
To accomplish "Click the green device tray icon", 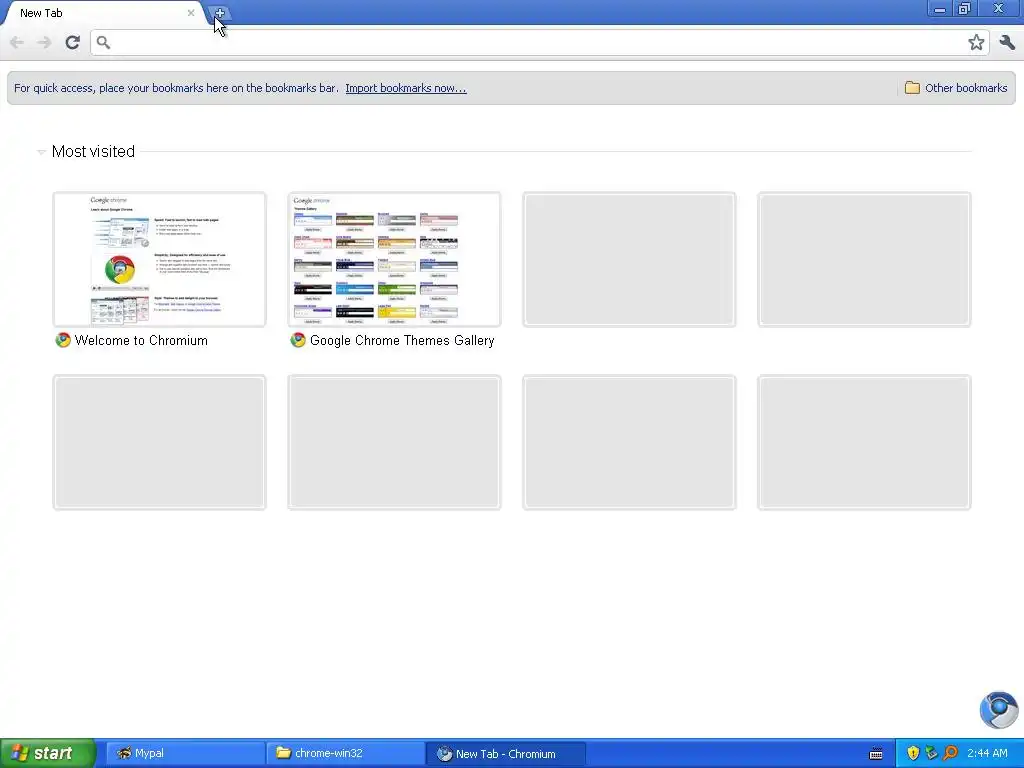I will pyautogui.click(x=931, y=753).
